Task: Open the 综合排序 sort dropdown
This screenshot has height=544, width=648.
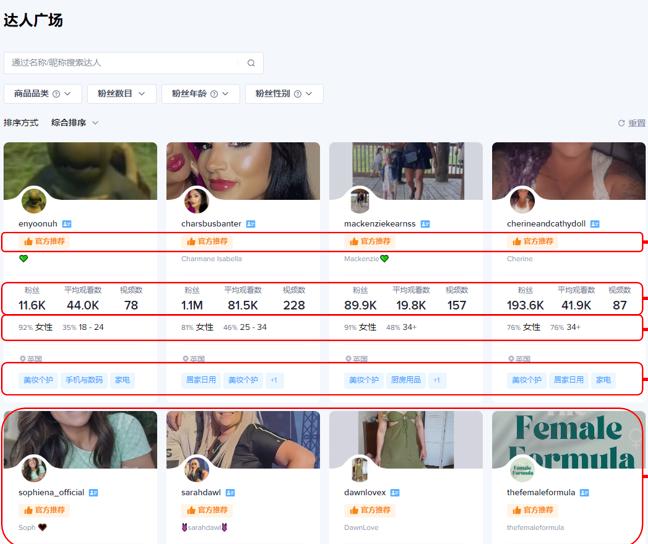Action: [x=75, y=123]
